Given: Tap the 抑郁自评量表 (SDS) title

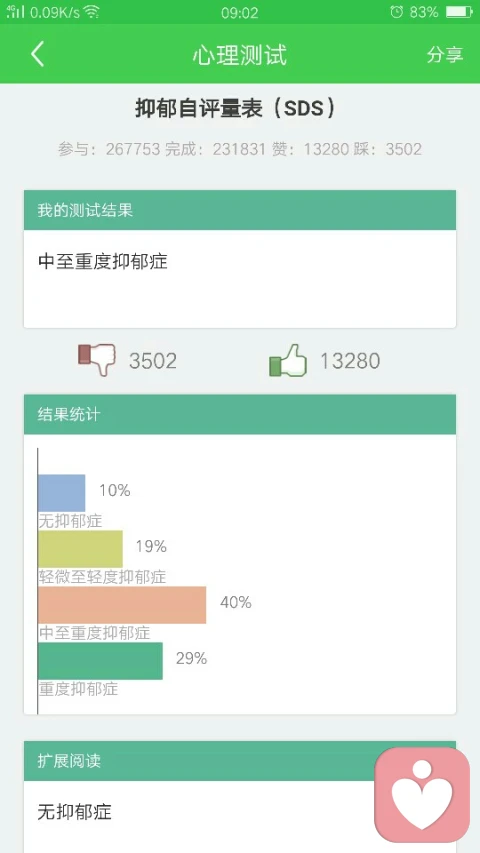Looking at the screenshot, I should (x=235, y=109).
